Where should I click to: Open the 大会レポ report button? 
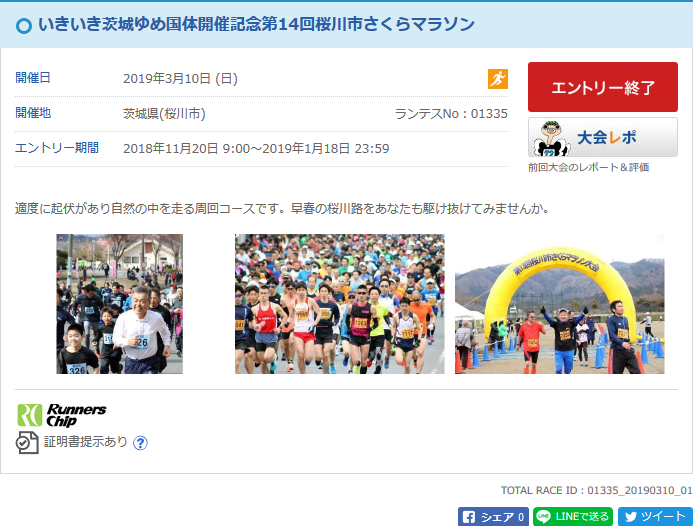602,137
